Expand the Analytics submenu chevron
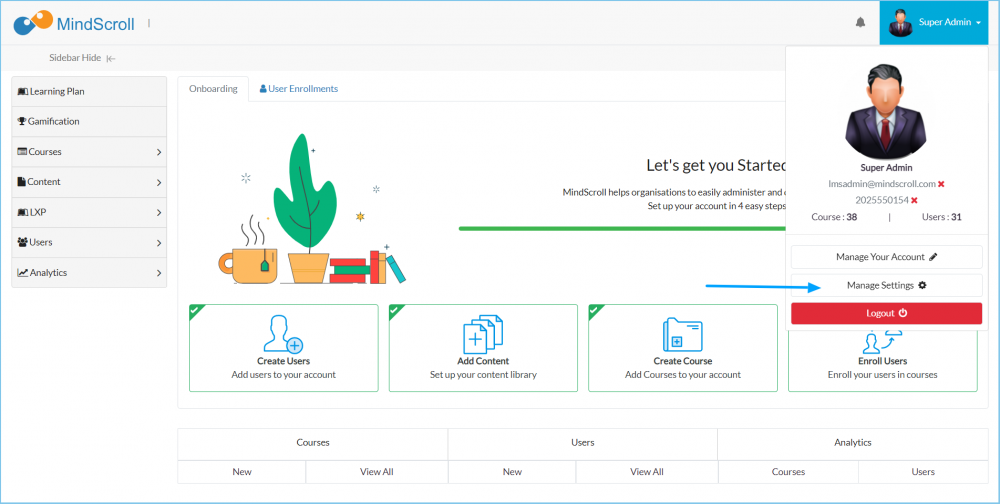The image size is (1000, 504). (x=159, y=273)
